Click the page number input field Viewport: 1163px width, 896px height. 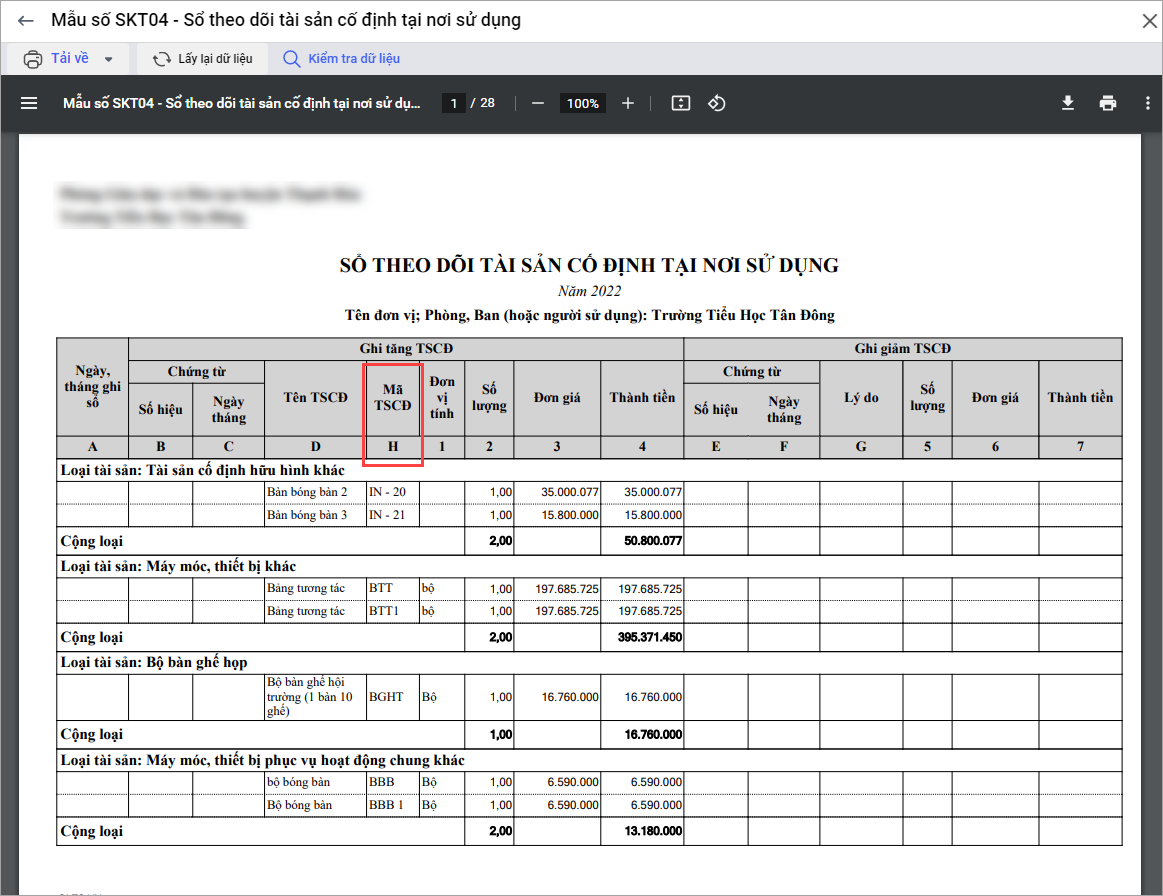[454, 103]
